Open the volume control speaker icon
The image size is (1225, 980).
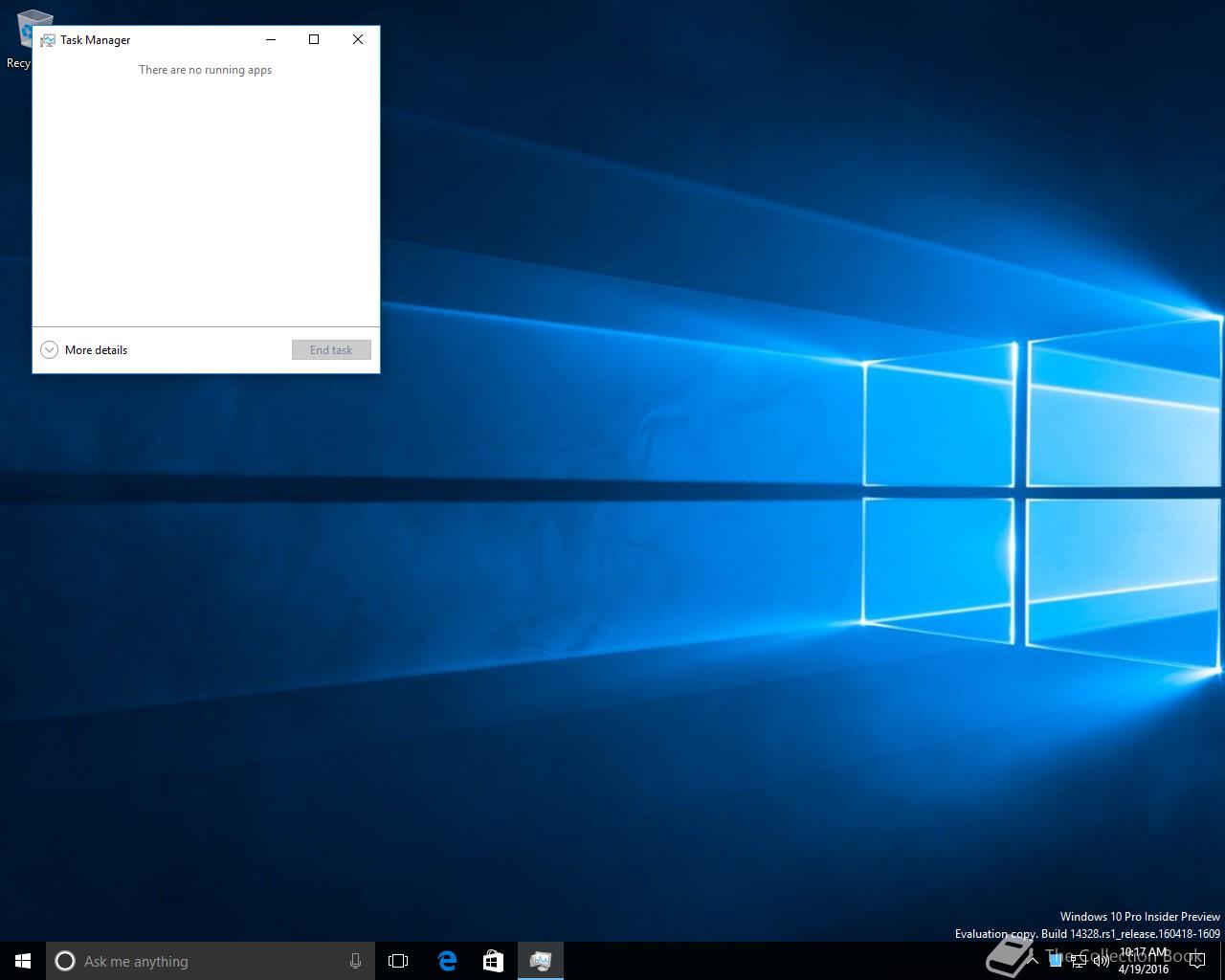coord(1102,961)
